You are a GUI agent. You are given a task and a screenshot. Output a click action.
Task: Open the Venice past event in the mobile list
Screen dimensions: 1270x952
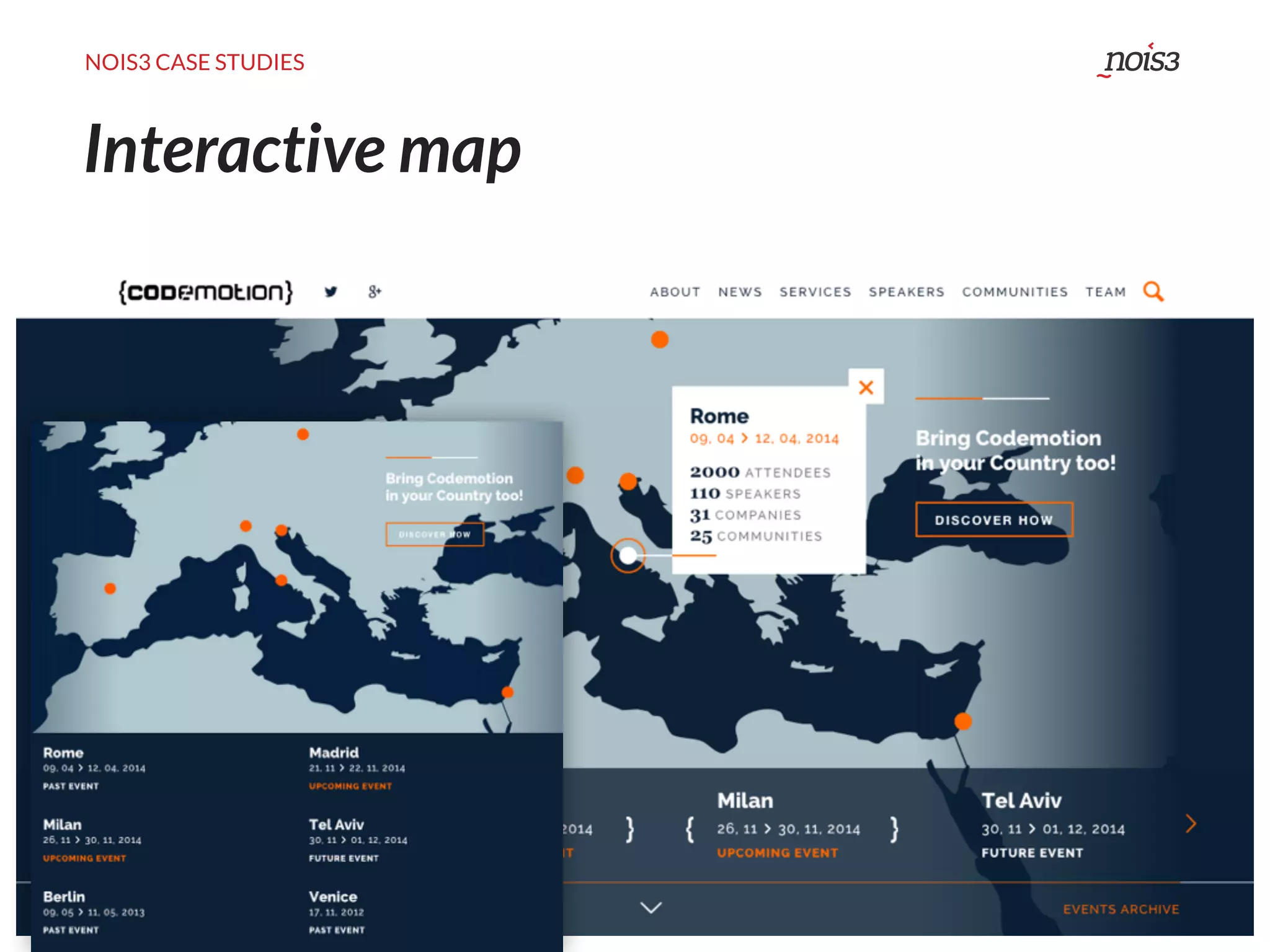337,912
